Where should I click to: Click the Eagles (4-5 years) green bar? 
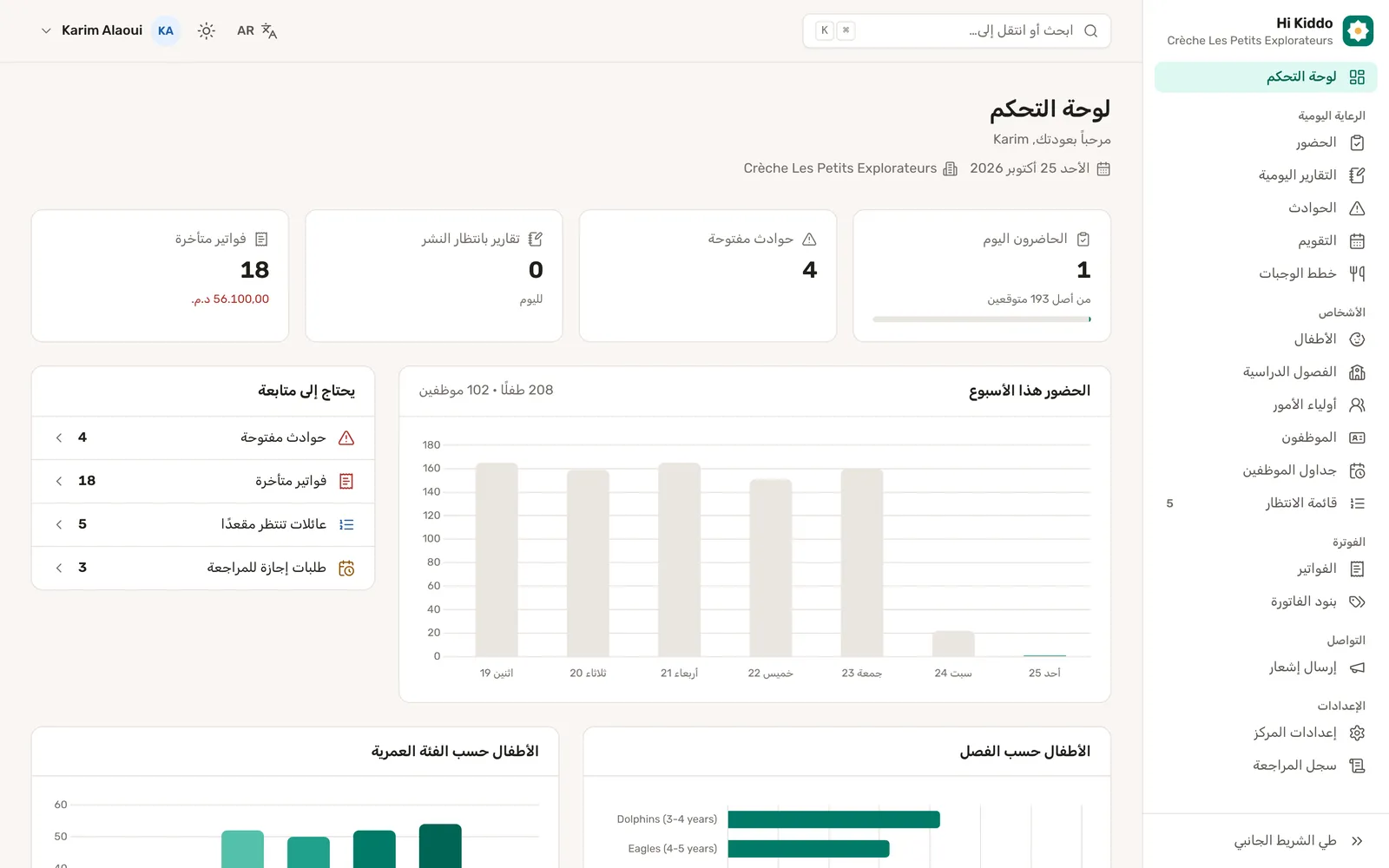point(809,849)
